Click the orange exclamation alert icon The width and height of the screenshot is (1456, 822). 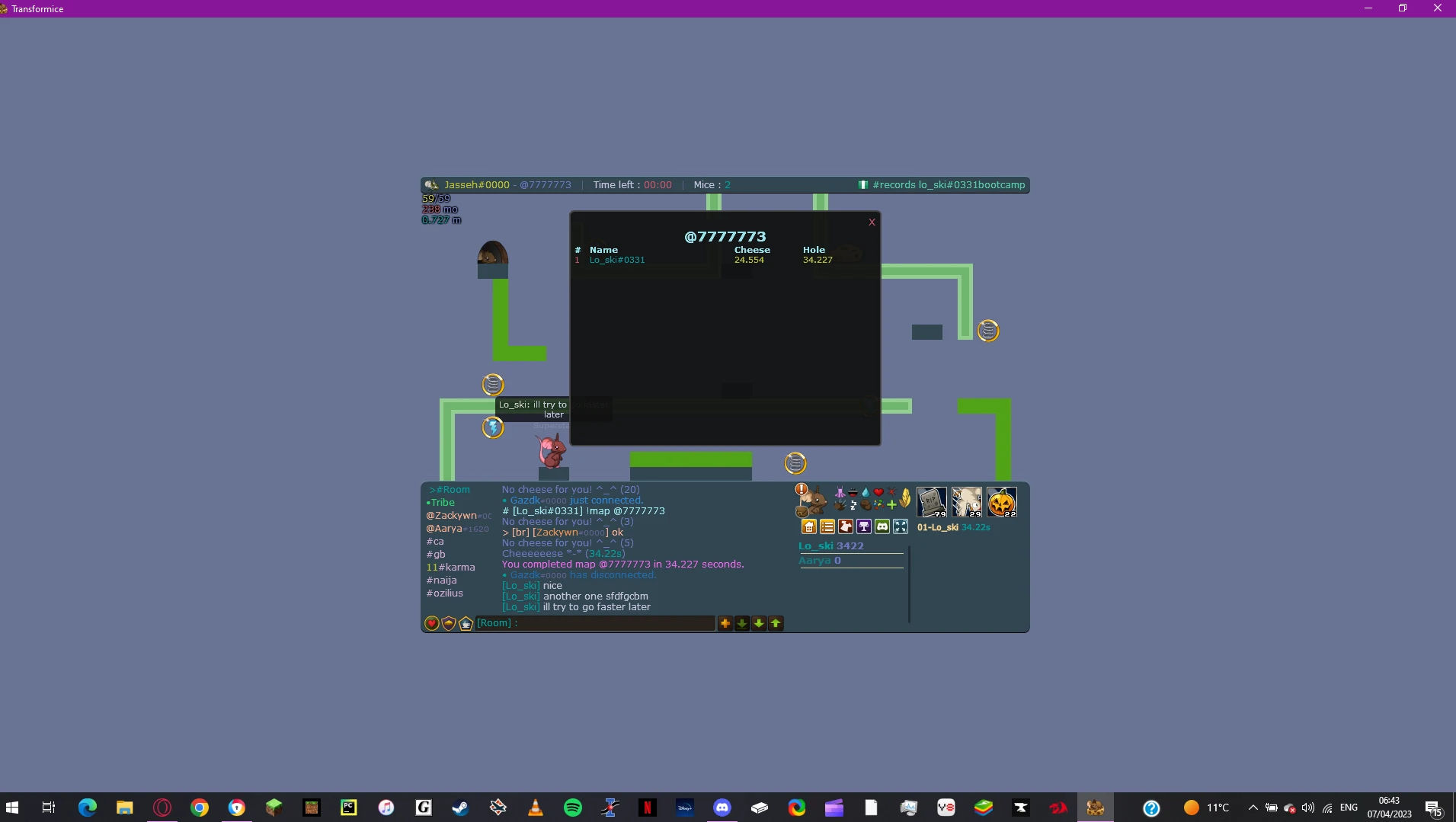801,489
